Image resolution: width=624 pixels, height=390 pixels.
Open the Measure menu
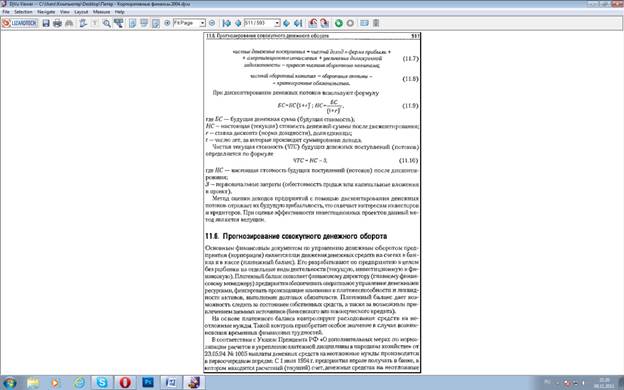101,12
